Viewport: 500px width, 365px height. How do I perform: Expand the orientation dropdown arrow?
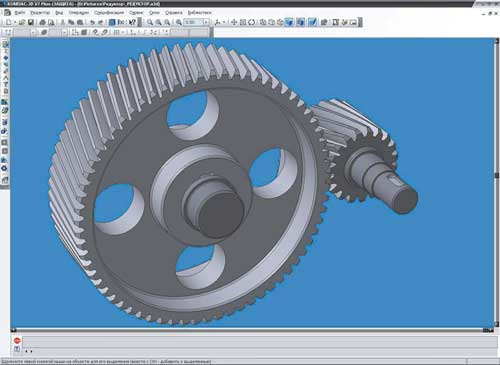tap(224, 22)
